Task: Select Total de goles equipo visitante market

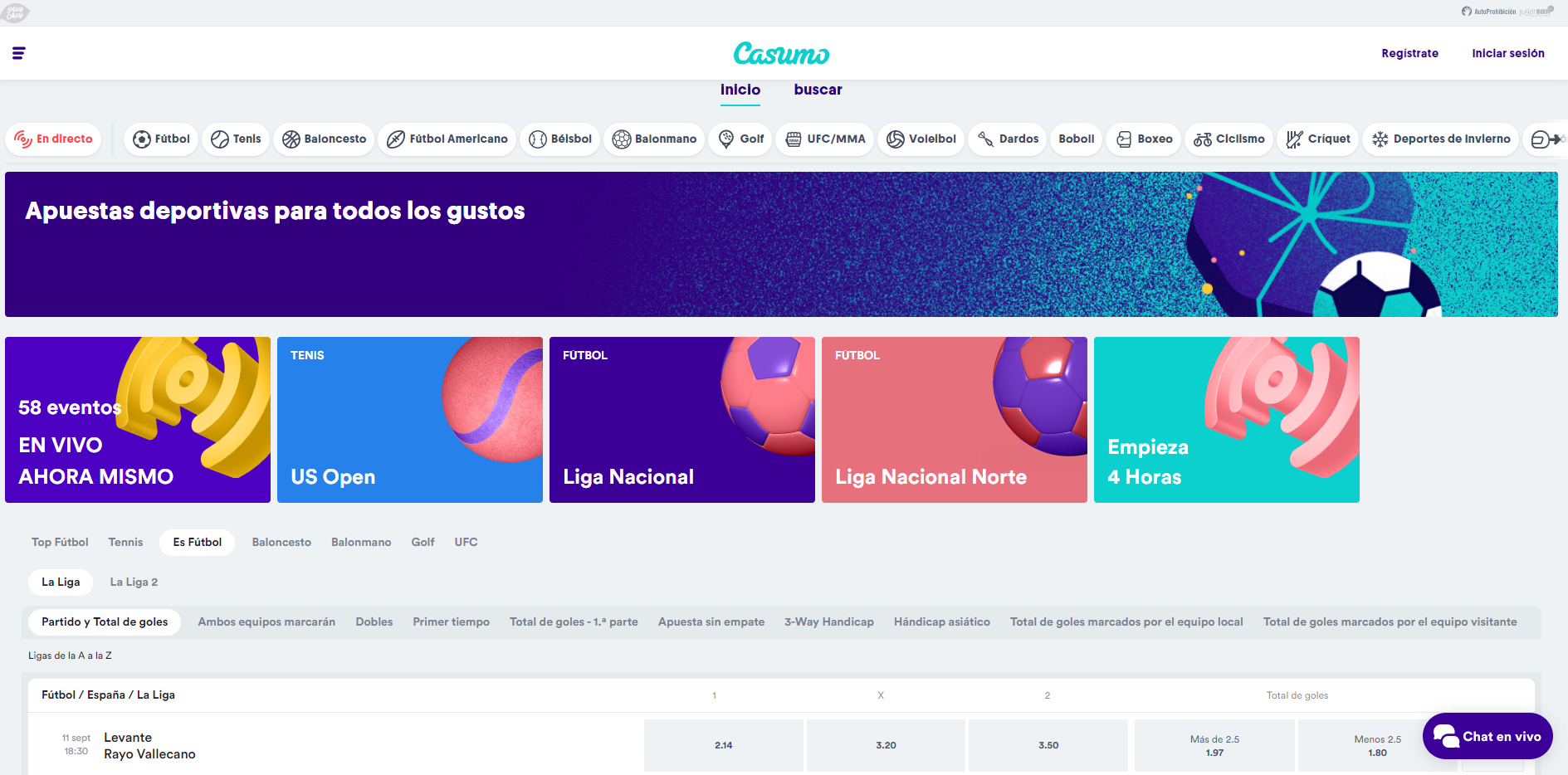Action: [x=1390, y=622]
